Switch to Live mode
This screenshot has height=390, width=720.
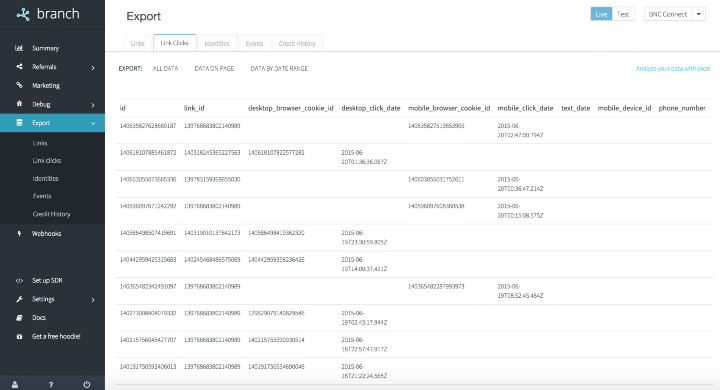[x=601, y=14]
